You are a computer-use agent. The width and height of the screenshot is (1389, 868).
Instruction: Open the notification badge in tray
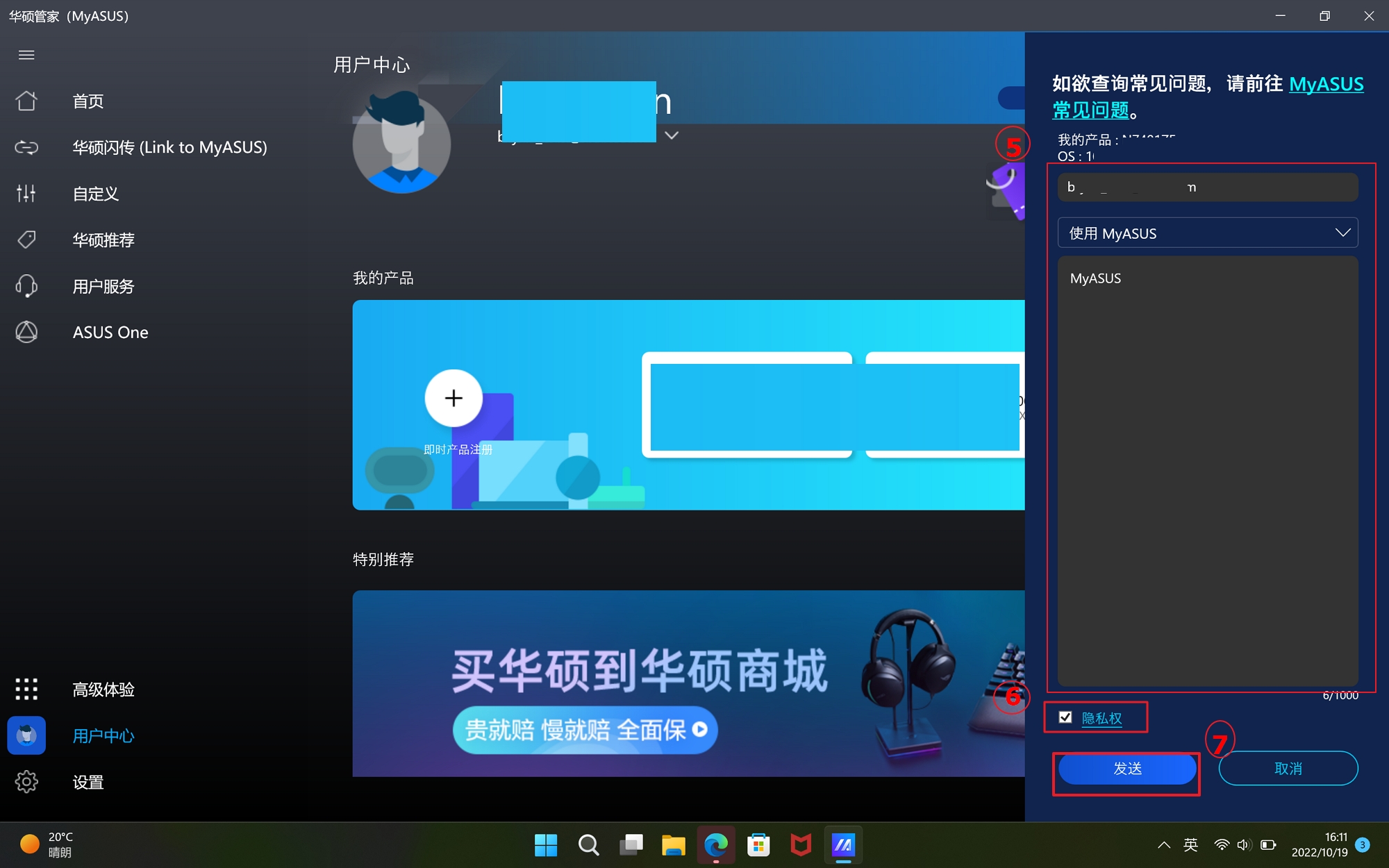[1363, 845]
